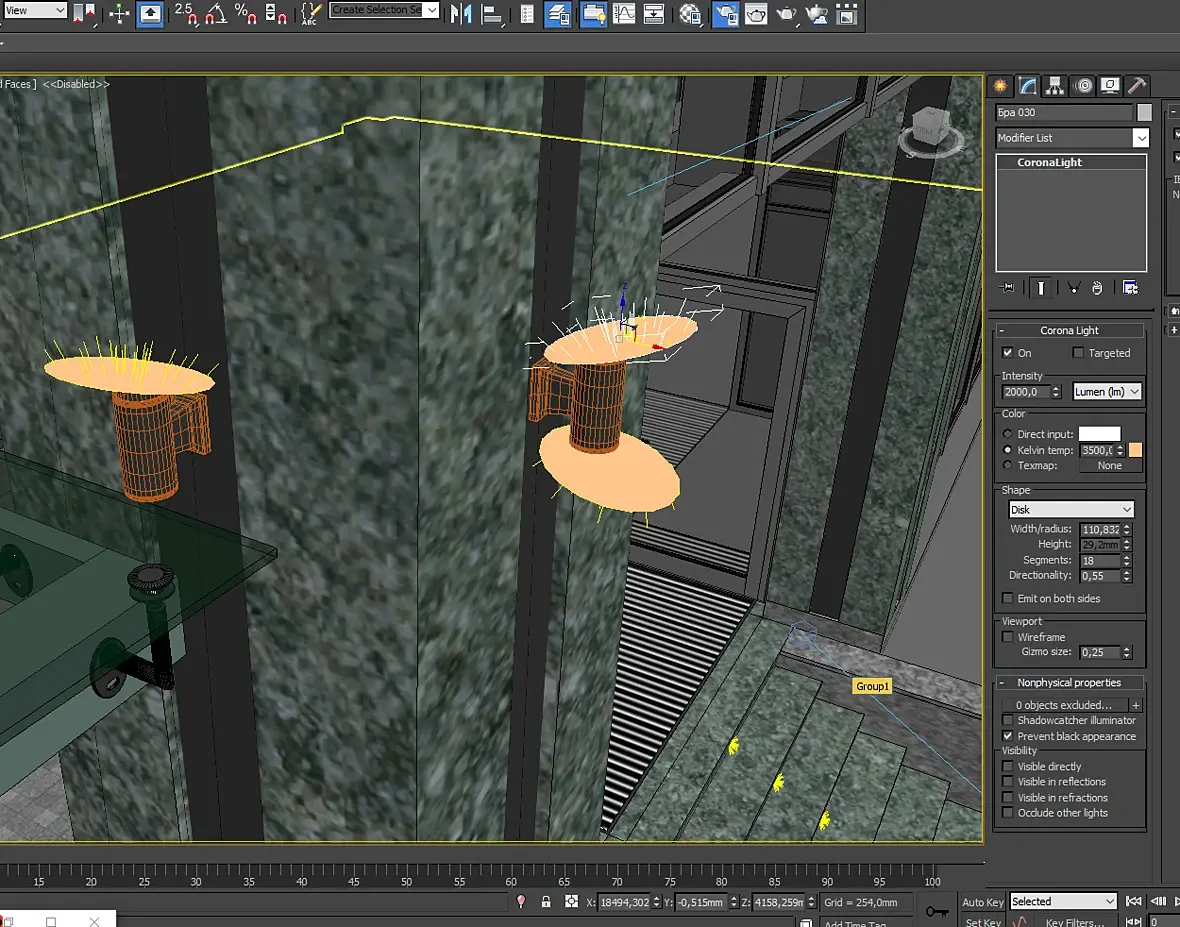
Task: Click the Auto Key button
Action: pyautogui.click(x=982, y=902)
